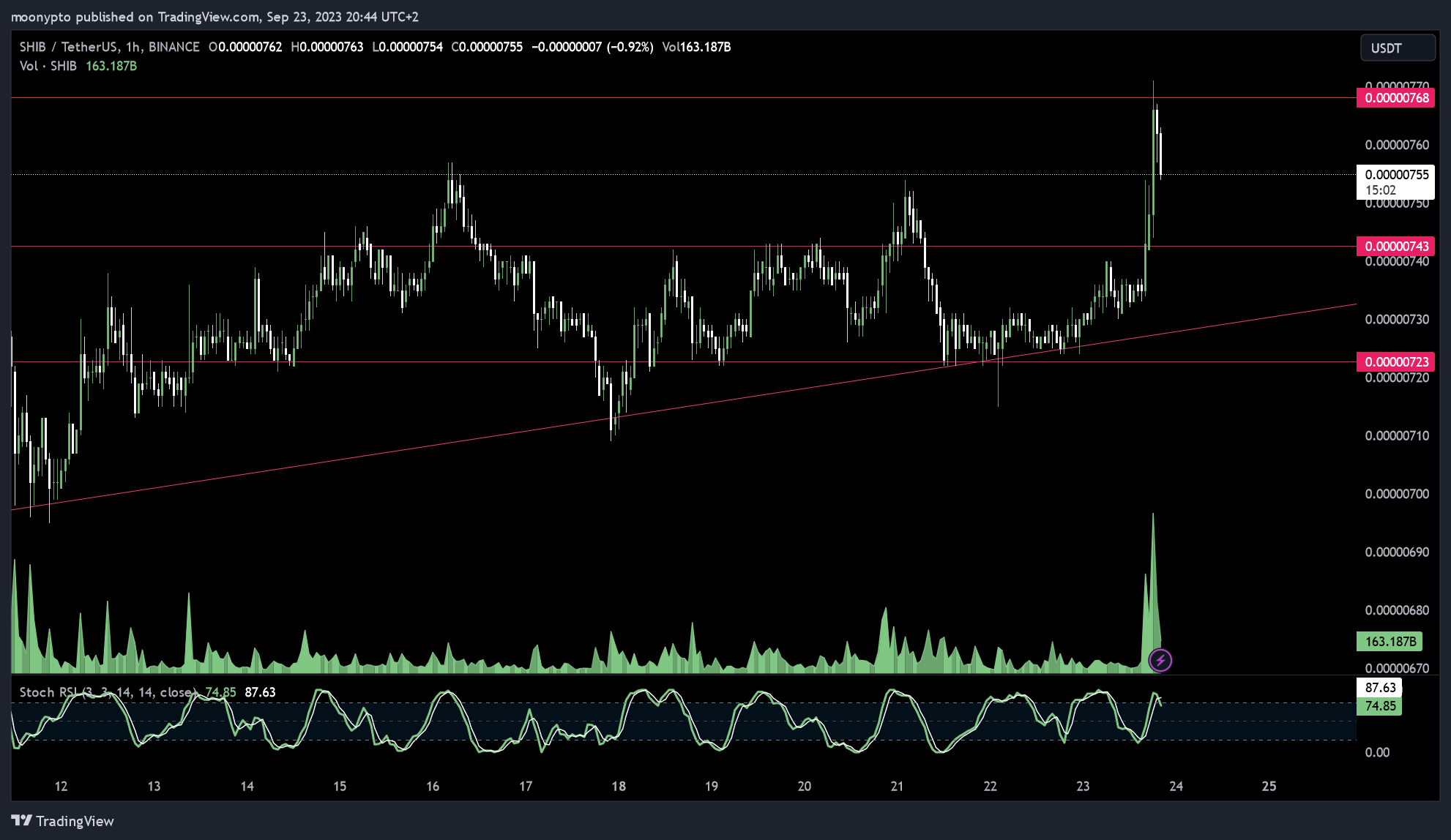1451x840 pixels.
Task: Click date label 18 on time axis
Action: pos(619,786)
